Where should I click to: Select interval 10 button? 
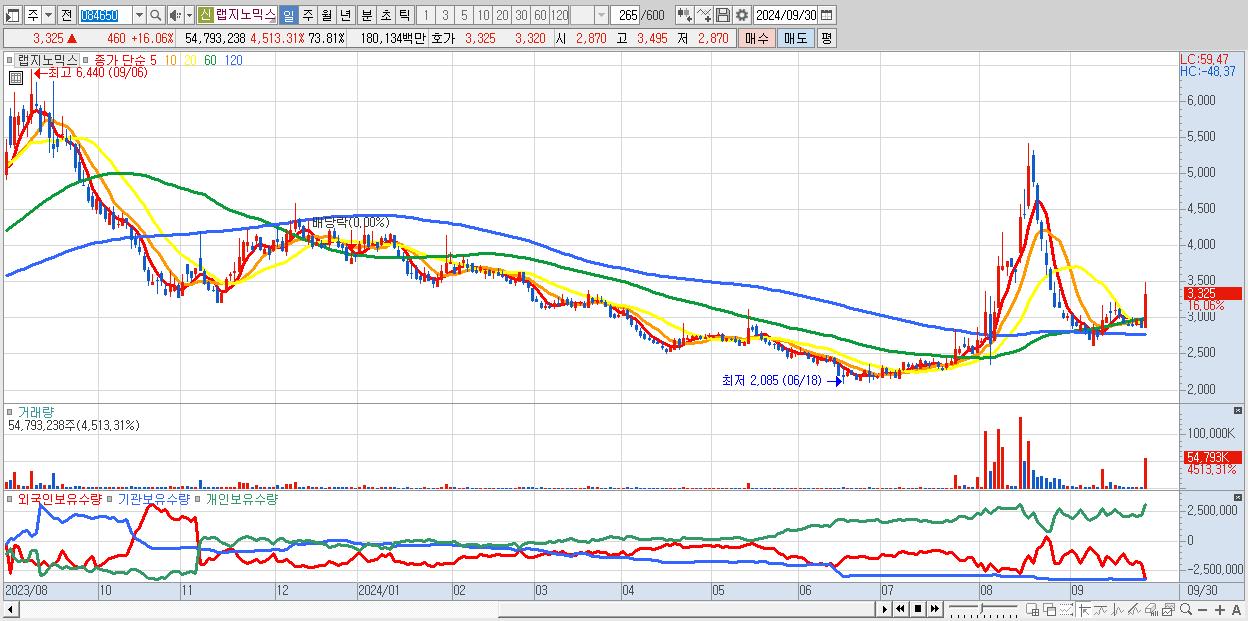point(483,15)
